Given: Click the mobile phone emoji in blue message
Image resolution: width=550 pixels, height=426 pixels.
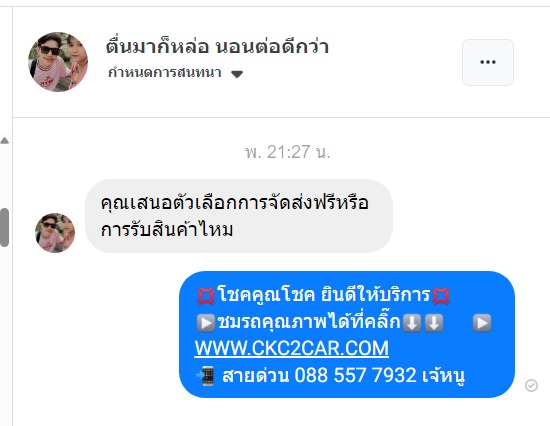Looking at the screenshot, I should point(206,376).
